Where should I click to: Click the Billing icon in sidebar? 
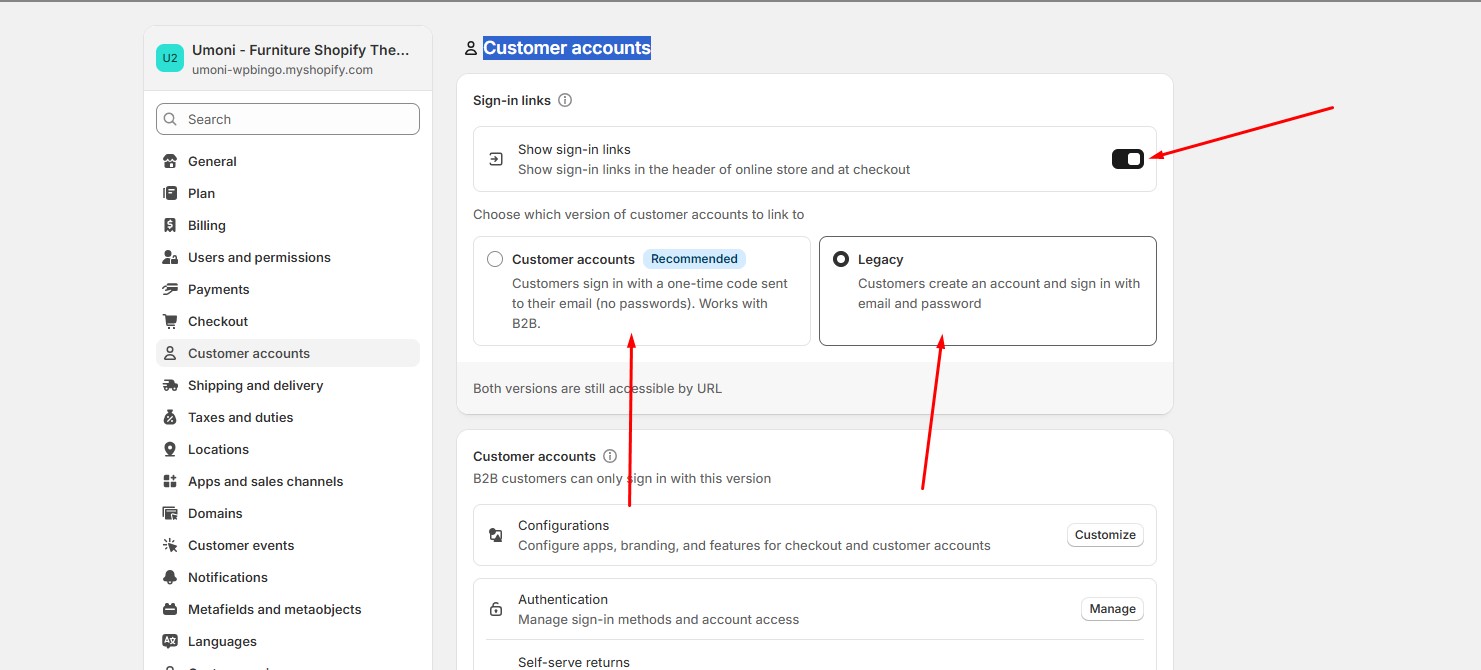click(x=170, y=225)
